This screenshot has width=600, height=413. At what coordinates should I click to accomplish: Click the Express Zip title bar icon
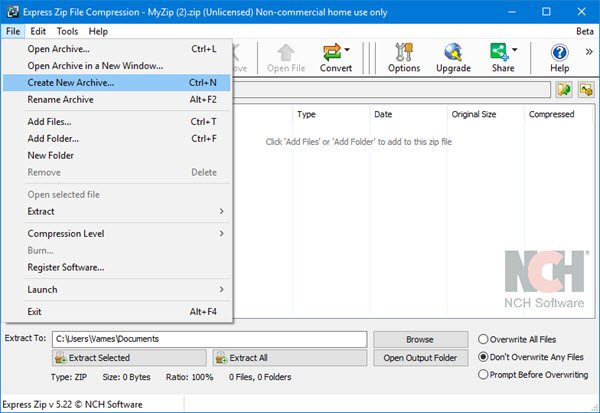point(13,12)
